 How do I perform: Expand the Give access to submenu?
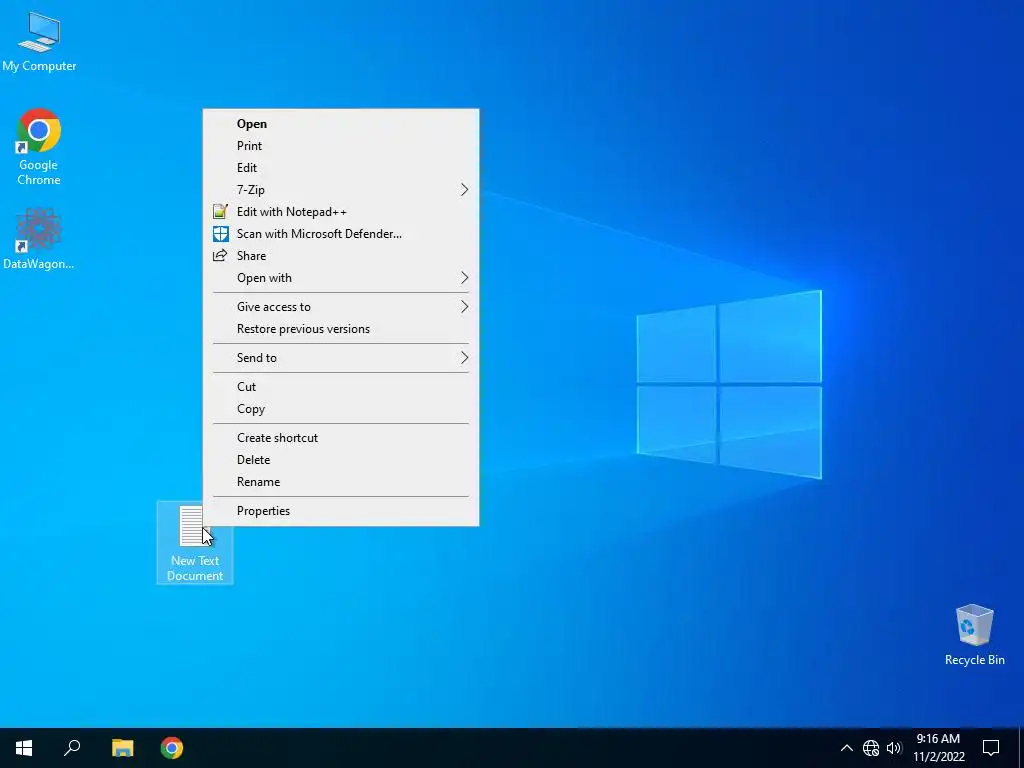point(341,307)
